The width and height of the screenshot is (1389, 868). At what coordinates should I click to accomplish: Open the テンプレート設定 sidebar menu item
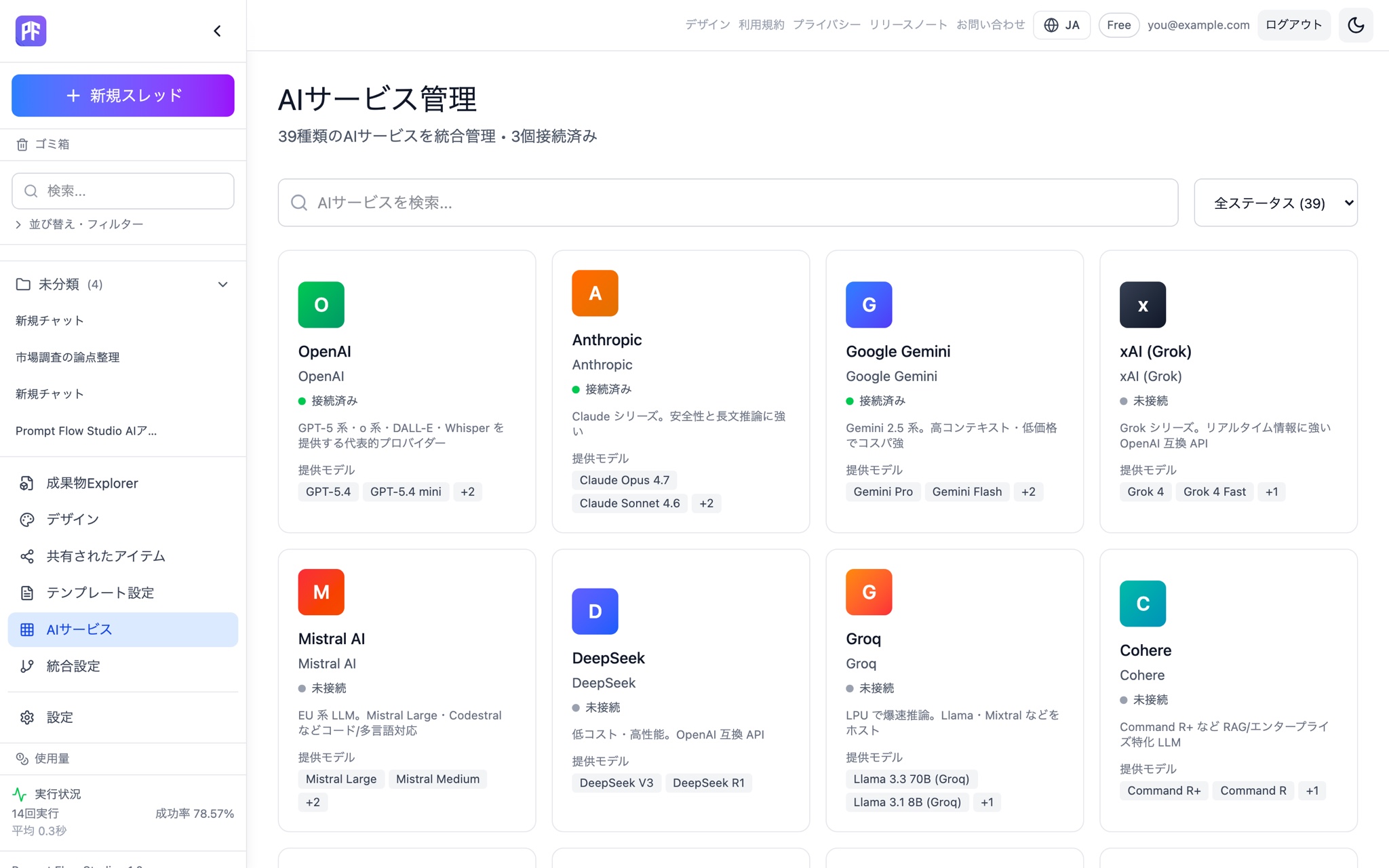click(123, 593)
